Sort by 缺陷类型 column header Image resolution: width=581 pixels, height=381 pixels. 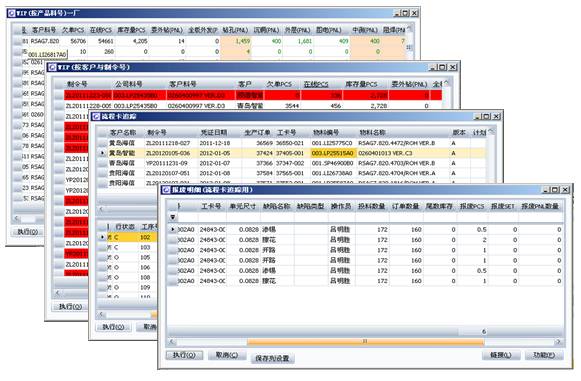pyautogui.click(x=311, y=206)
